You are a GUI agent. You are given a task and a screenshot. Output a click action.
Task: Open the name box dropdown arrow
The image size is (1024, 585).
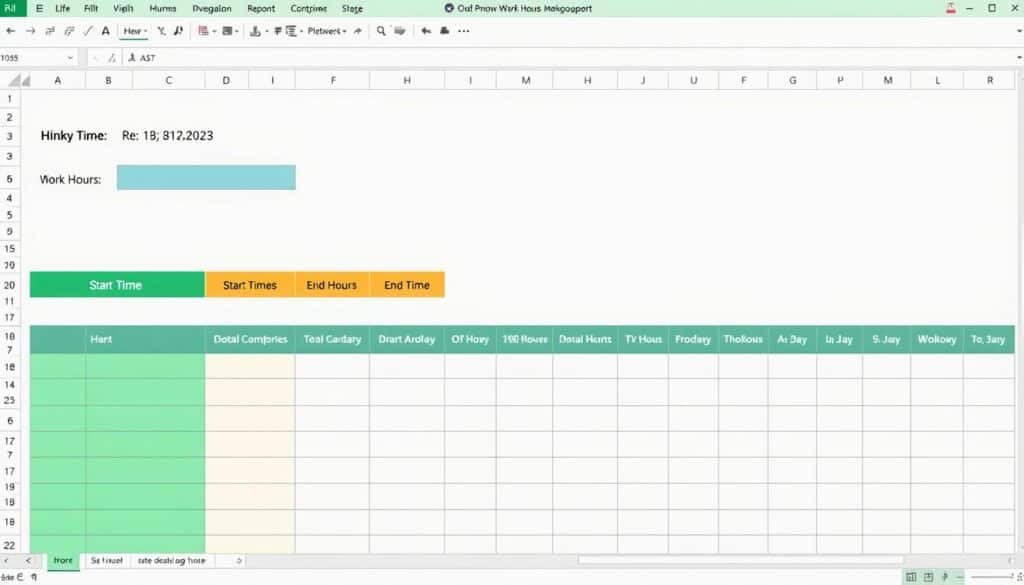69,58
